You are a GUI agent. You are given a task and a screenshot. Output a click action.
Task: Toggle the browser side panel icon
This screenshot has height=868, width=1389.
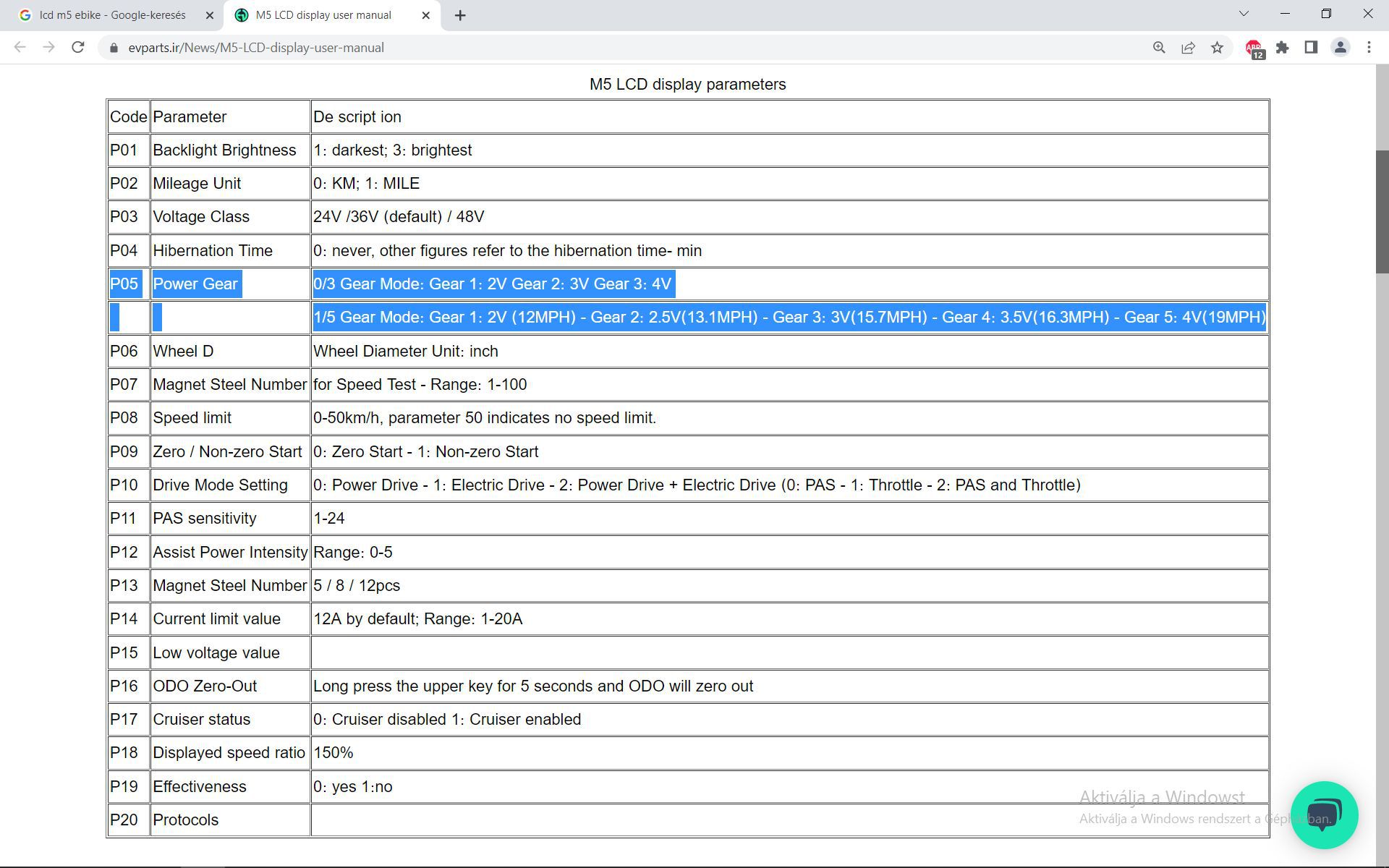tap(1311, 48)
